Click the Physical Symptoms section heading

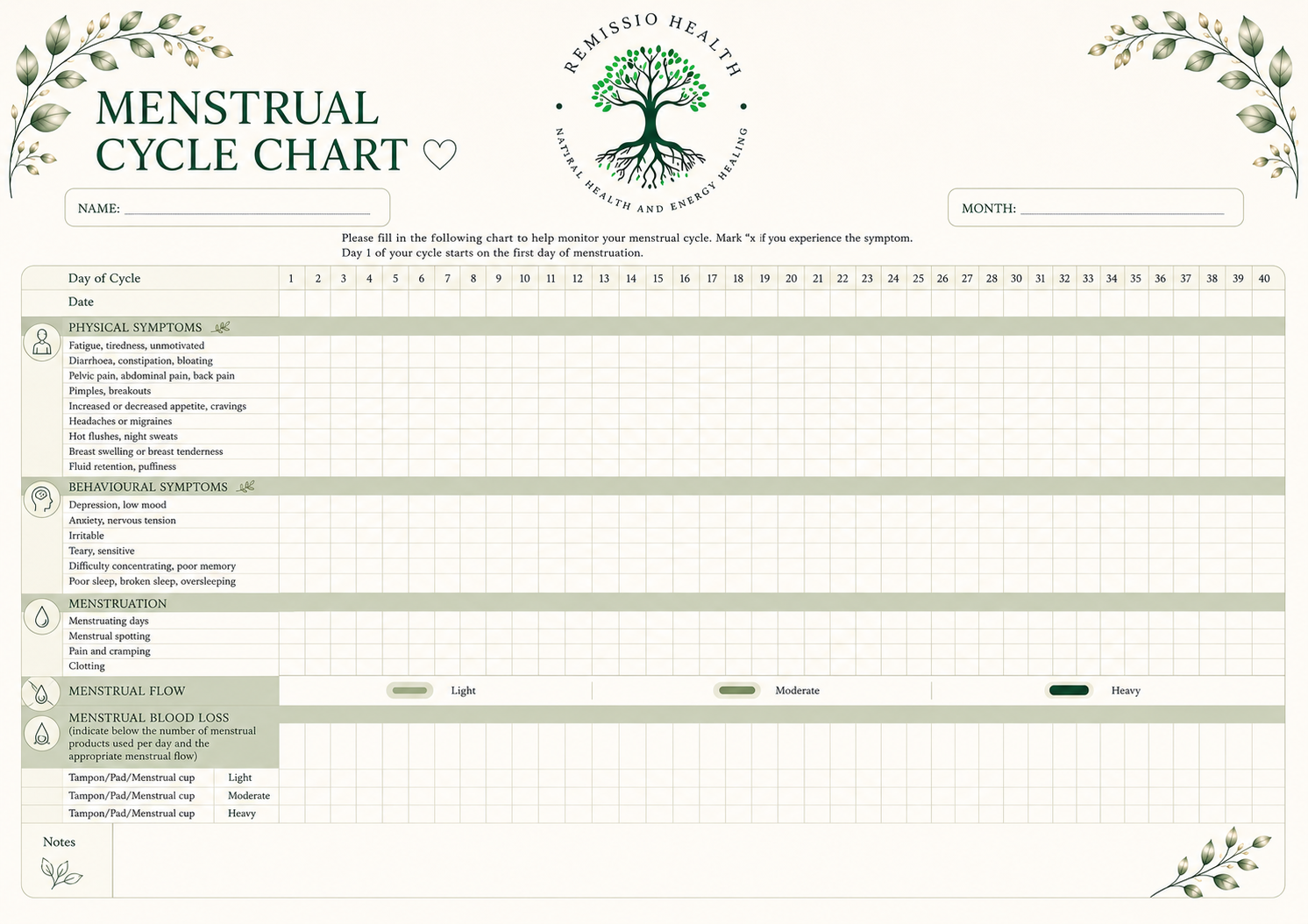point(135,327)
